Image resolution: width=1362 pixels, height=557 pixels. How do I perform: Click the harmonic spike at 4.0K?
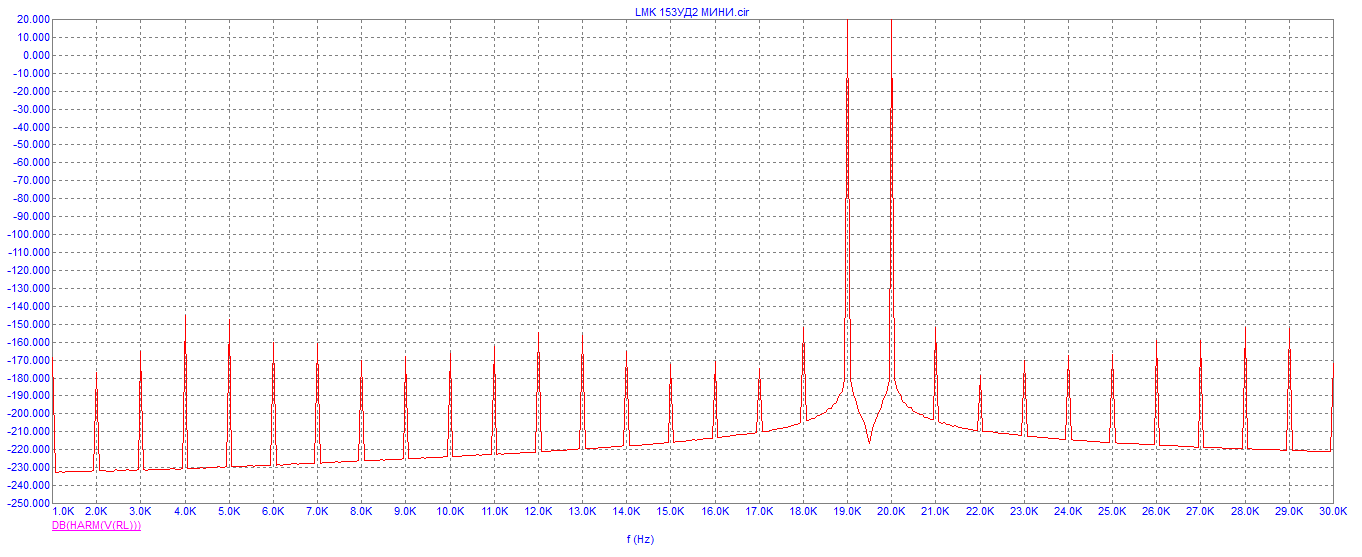(x=185, y=390)
